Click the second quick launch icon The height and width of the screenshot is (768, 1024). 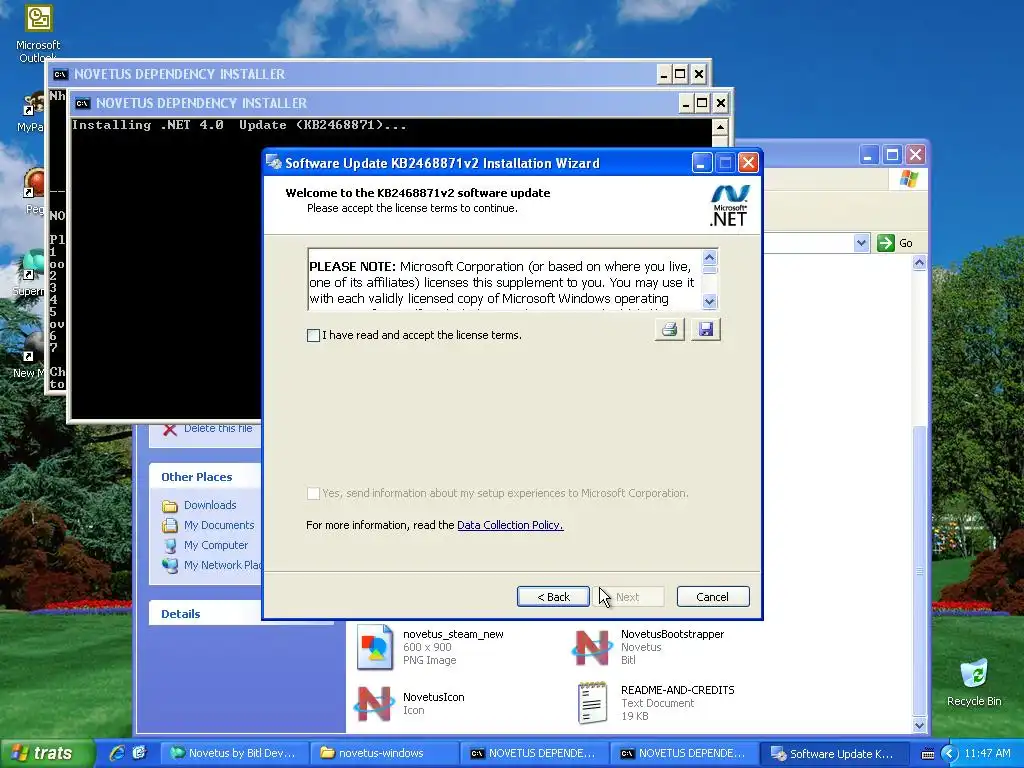[139, 753]
